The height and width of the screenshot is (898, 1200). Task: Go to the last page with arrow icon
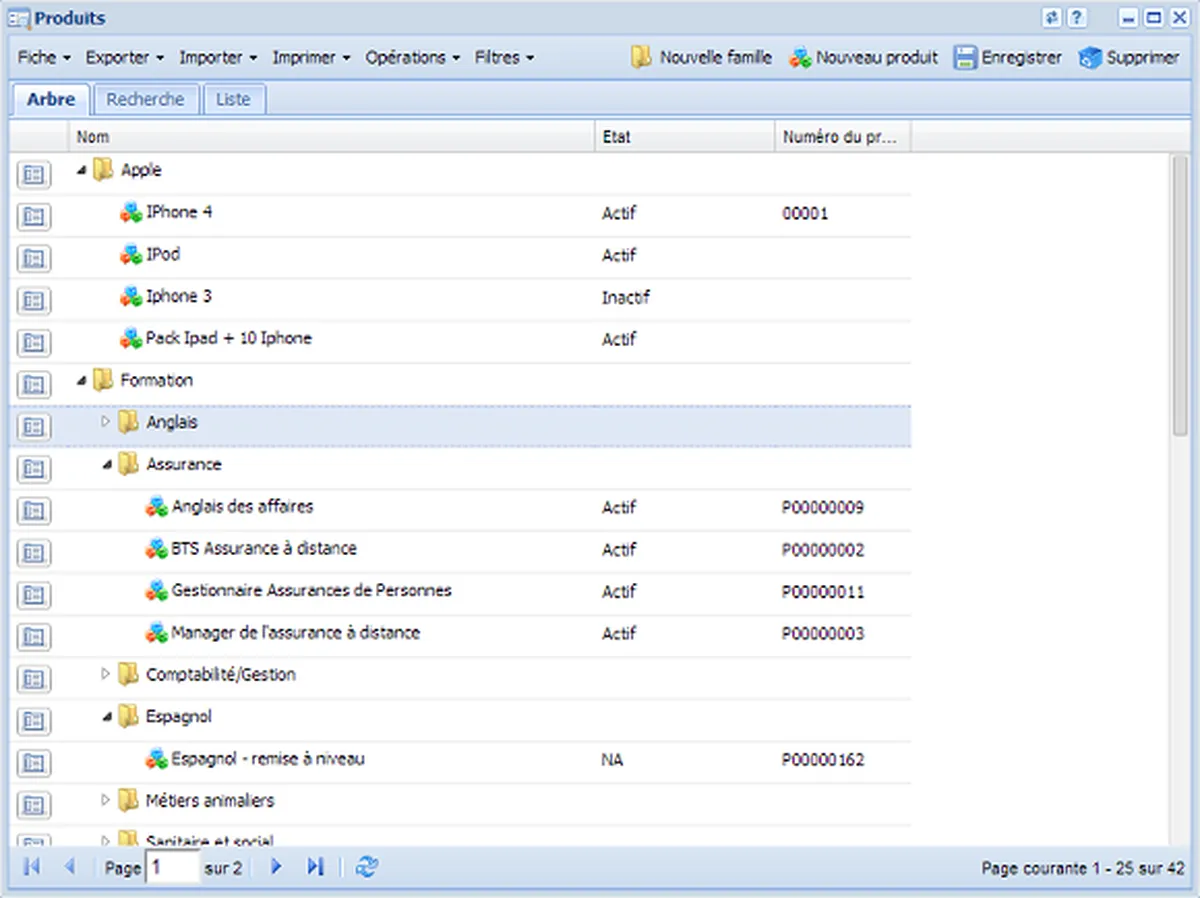[315, 867]
